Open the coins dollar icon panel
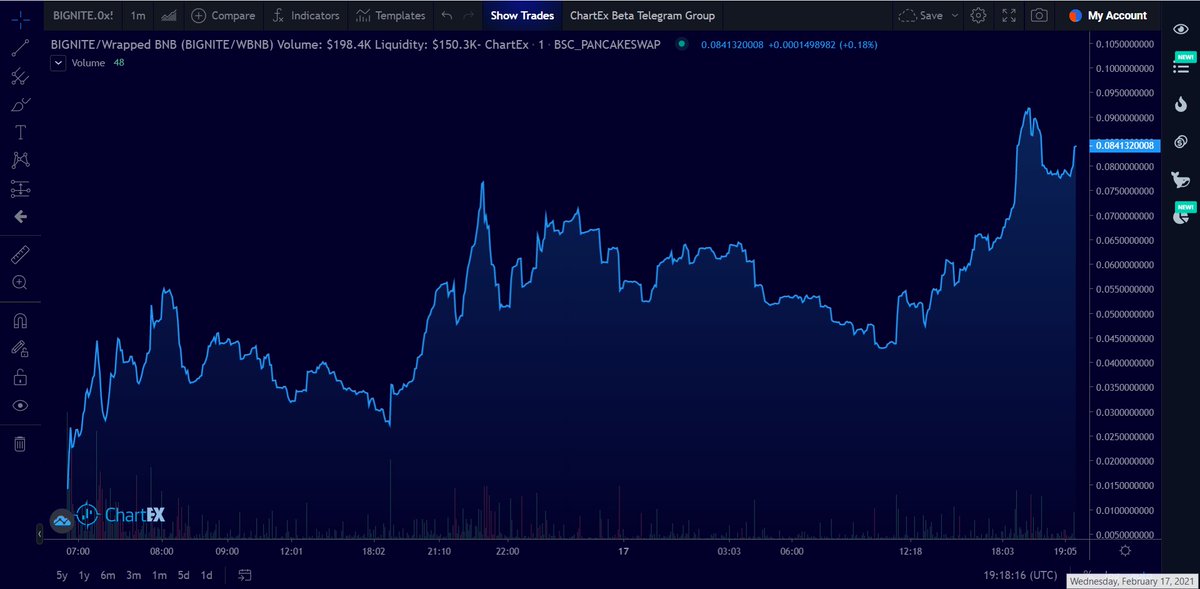 coord(1180,142)
